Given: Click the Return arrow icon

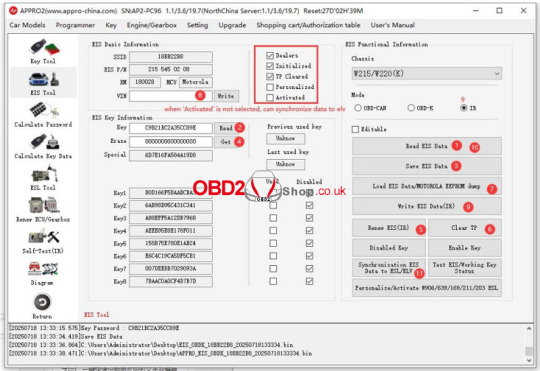Looking at the screenshot, I should 42,302.
